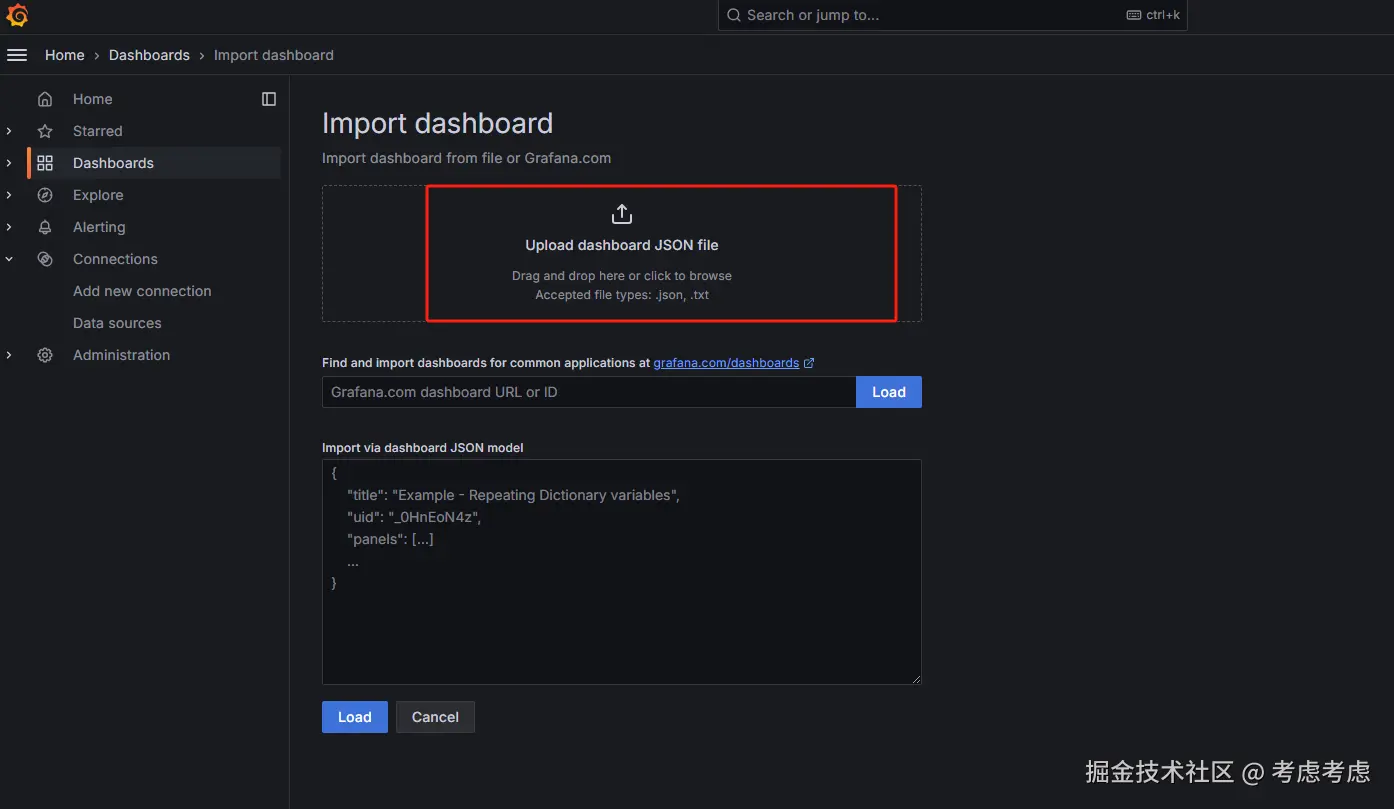
Task: Click the Administration gear icon
Action: pyautogui.click(x=45, y=355)
